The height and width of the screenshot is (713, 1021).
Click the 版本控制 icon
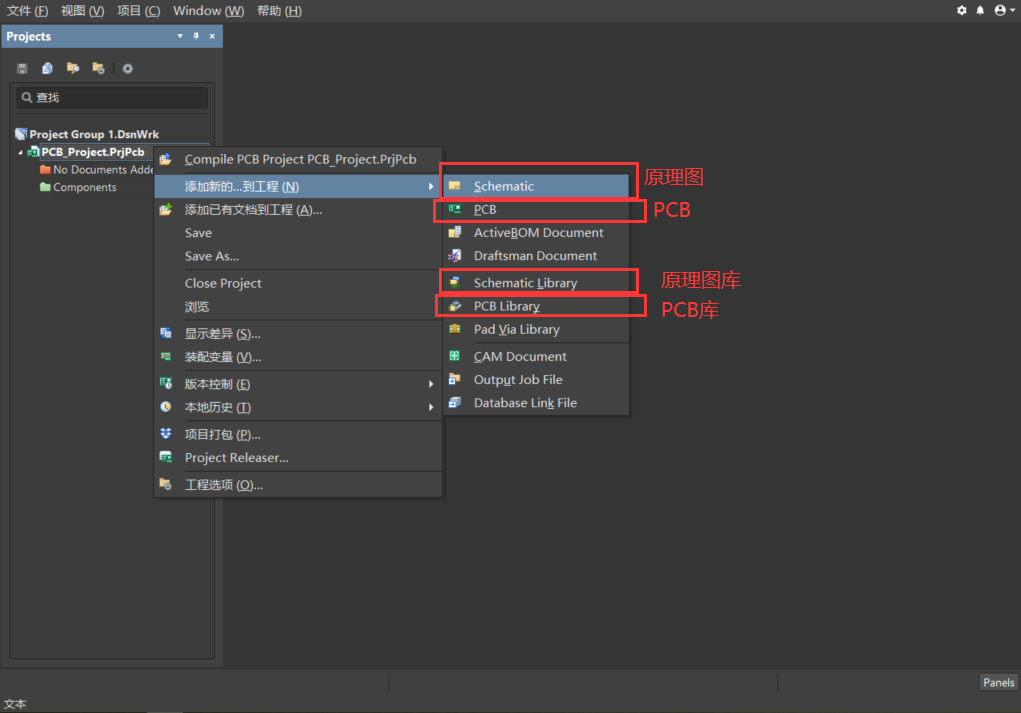[x=166, y=384]
